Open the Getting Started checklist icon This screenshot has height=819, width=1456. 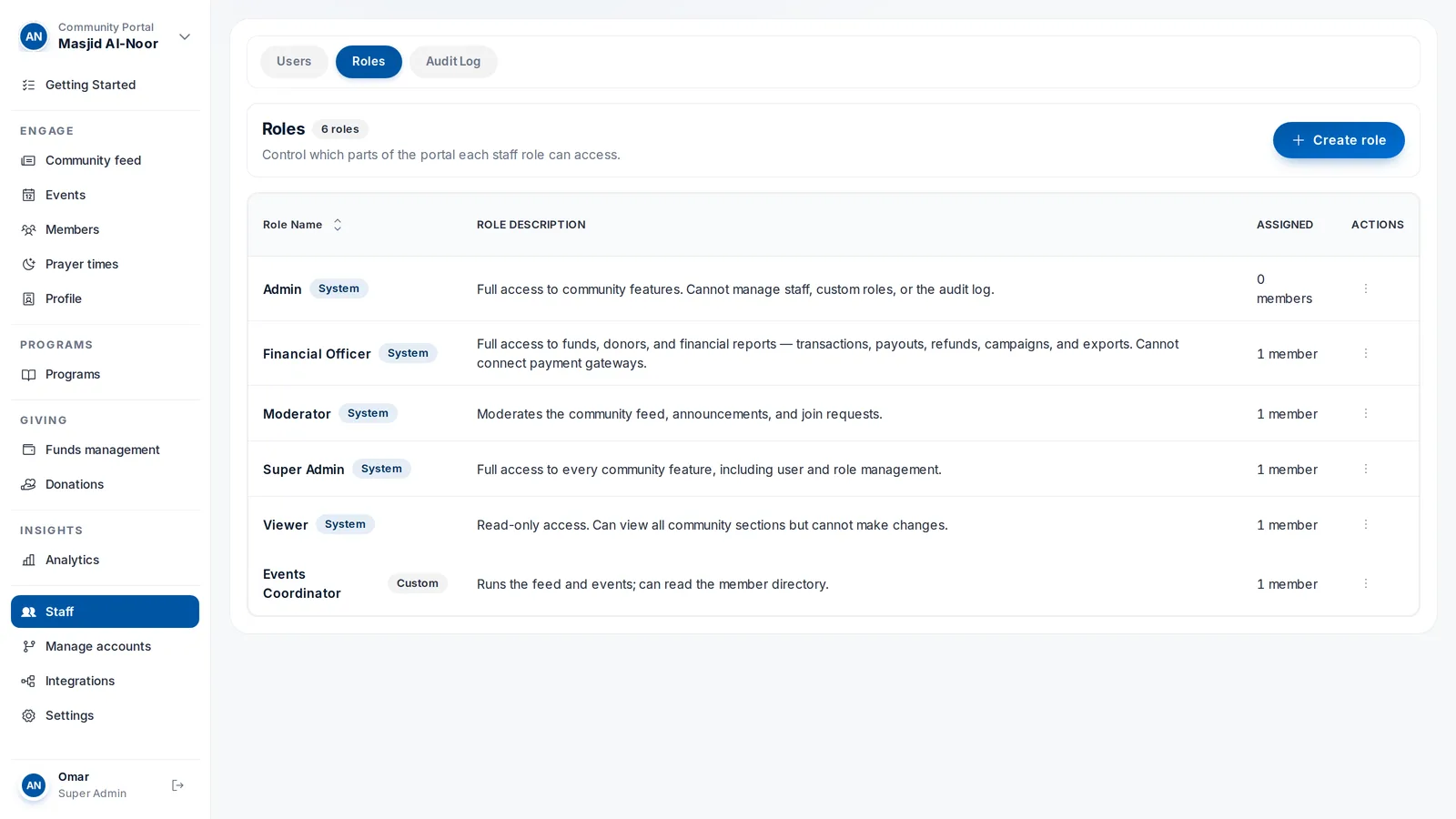(x=28, y=85)
